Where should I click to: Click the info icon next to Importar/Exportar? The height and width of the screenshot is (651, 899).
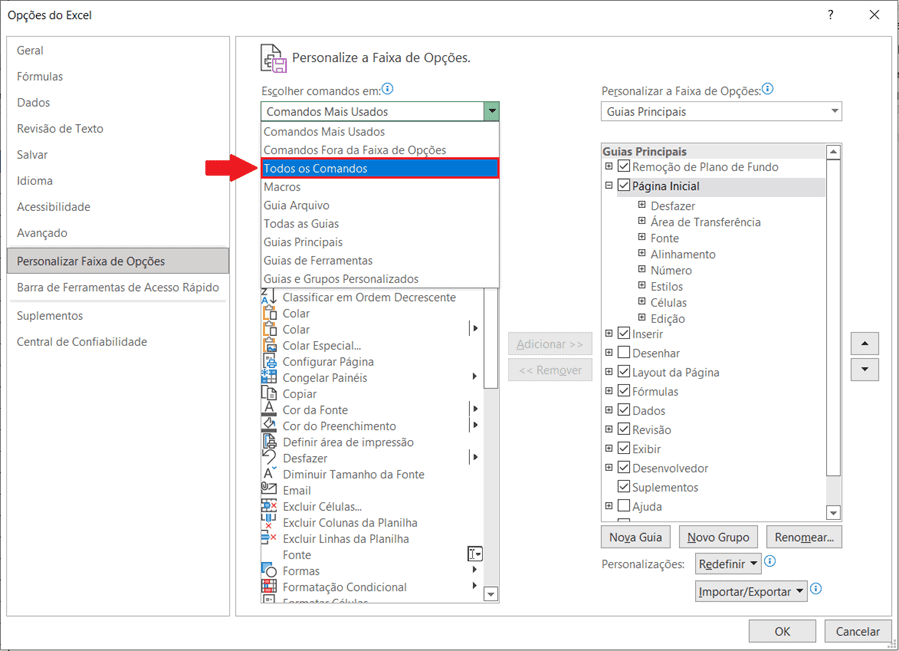[x=816, y=589]
